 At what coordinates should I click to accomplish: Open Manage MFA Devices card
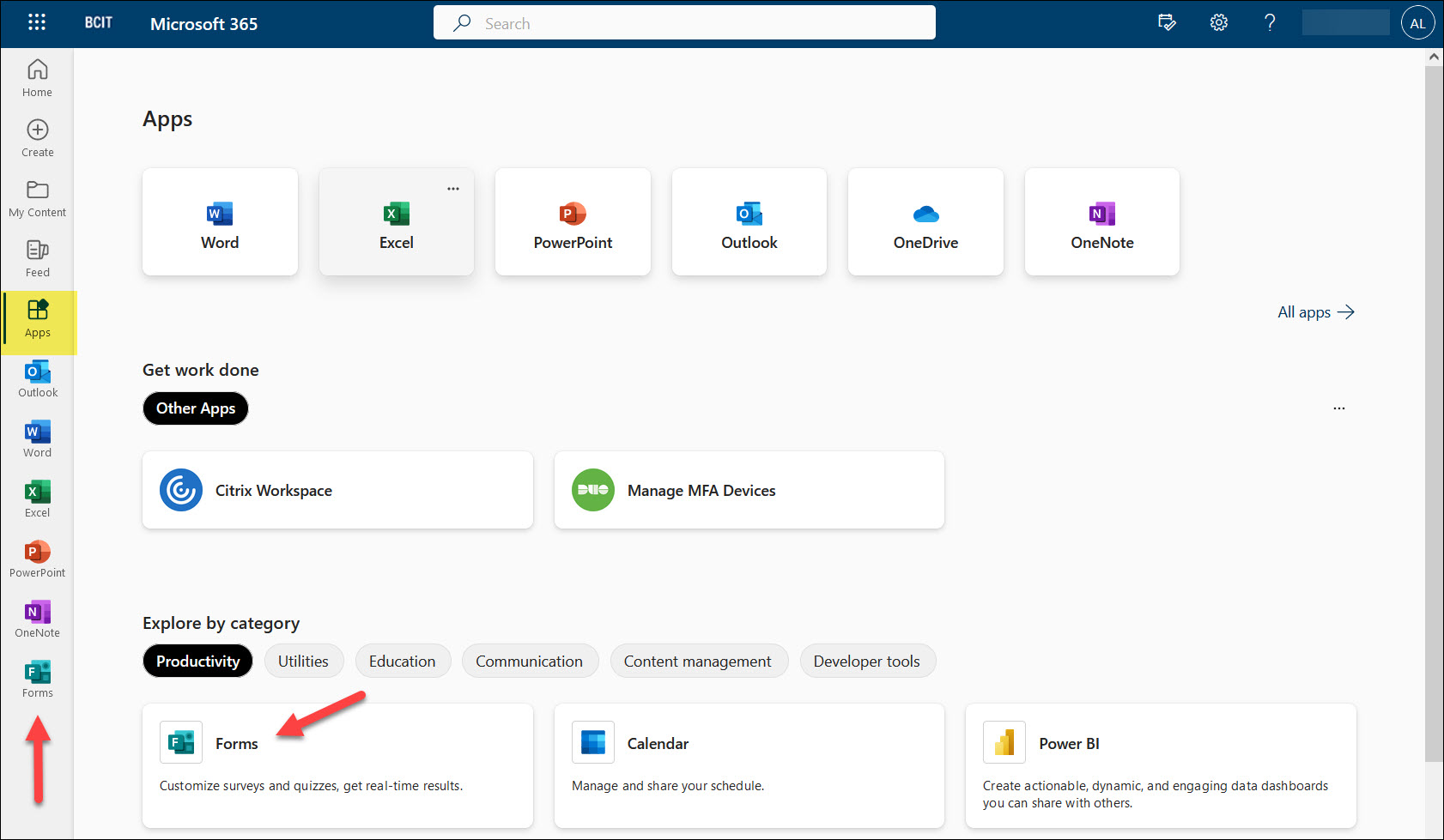pyautogui.click(x=749, y=490)
